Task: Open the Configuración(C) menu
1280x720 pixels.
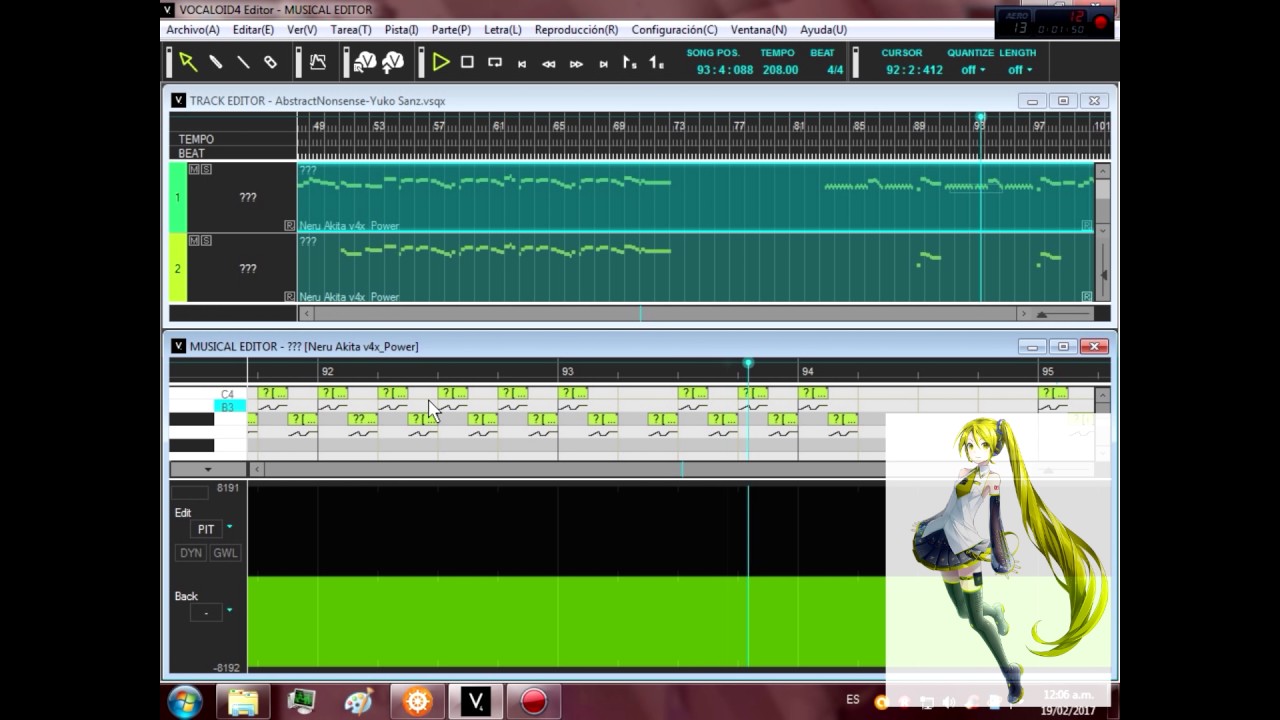Action: [x=674, y=30]
